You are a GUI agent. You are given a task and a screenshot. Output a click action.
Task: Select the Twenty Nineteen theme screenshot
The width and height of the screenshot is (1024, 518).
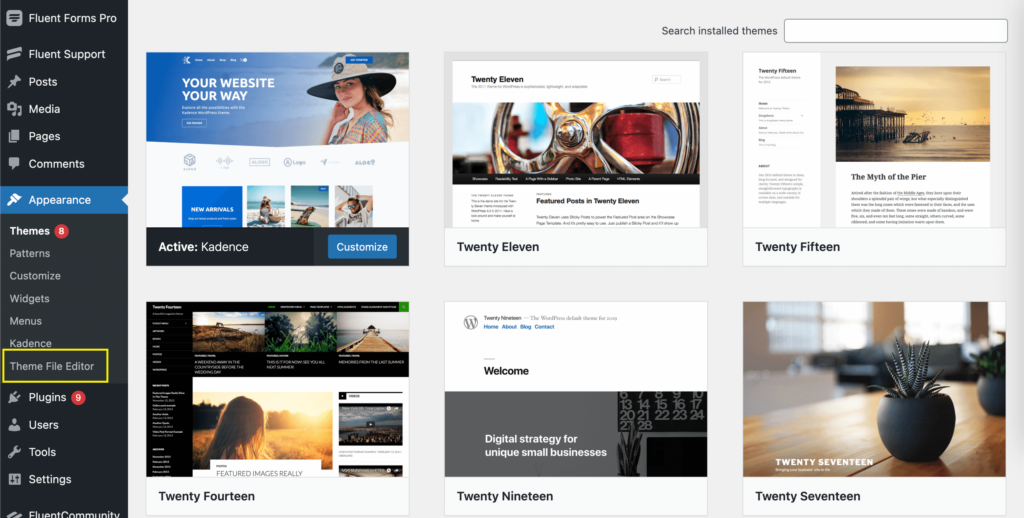pyautogui.click(x=576, y=389)
